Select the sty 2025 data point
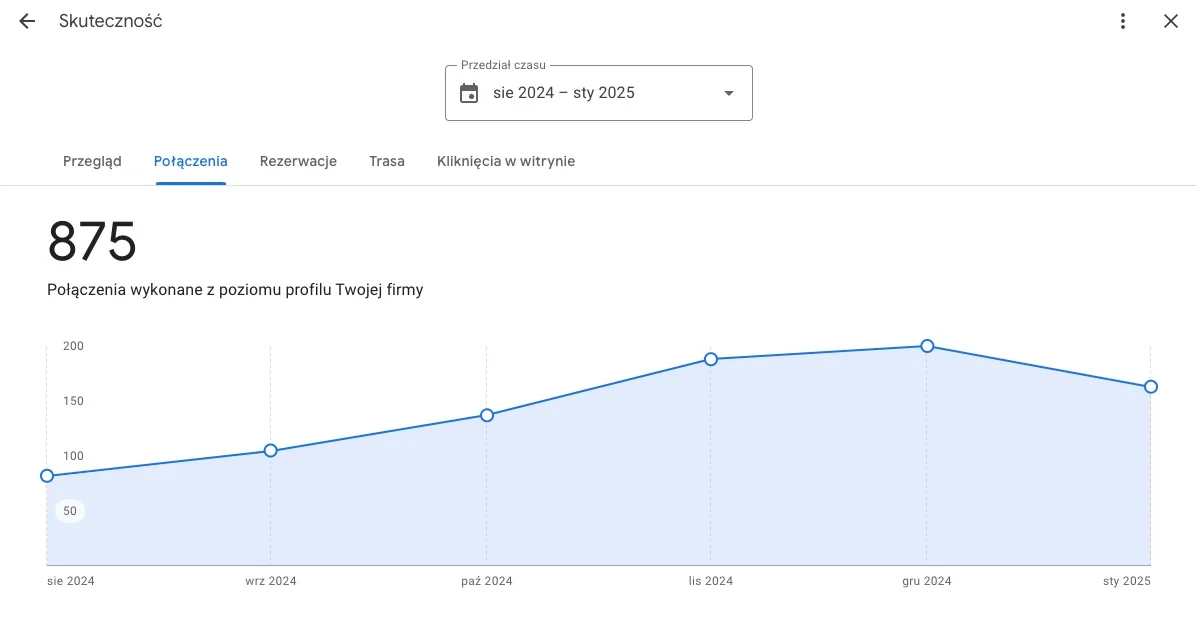Viewport: 1196px width, 630px height. (1150, 387)
